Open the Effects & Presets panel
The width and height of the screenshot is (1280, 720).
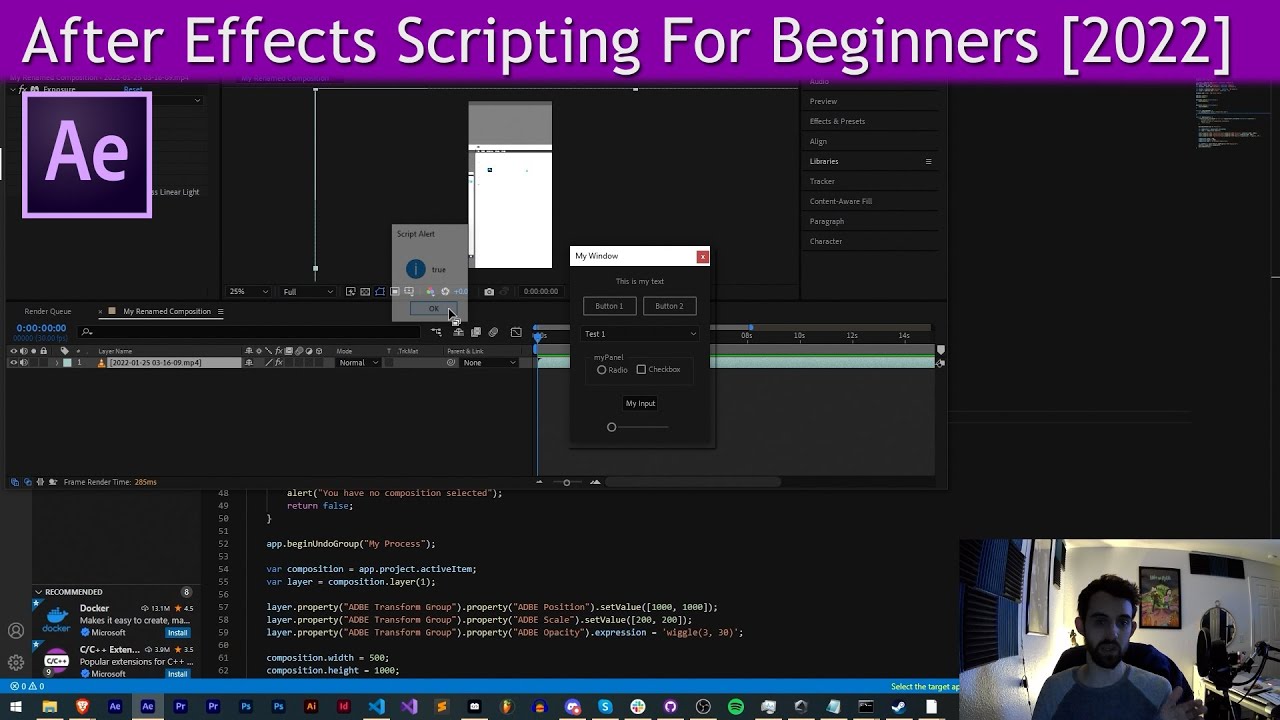837,121
